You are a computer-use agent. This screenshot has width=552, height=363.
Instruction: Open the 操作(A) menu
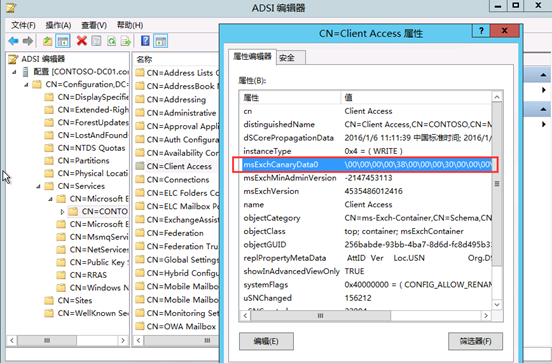coord(58,25)
